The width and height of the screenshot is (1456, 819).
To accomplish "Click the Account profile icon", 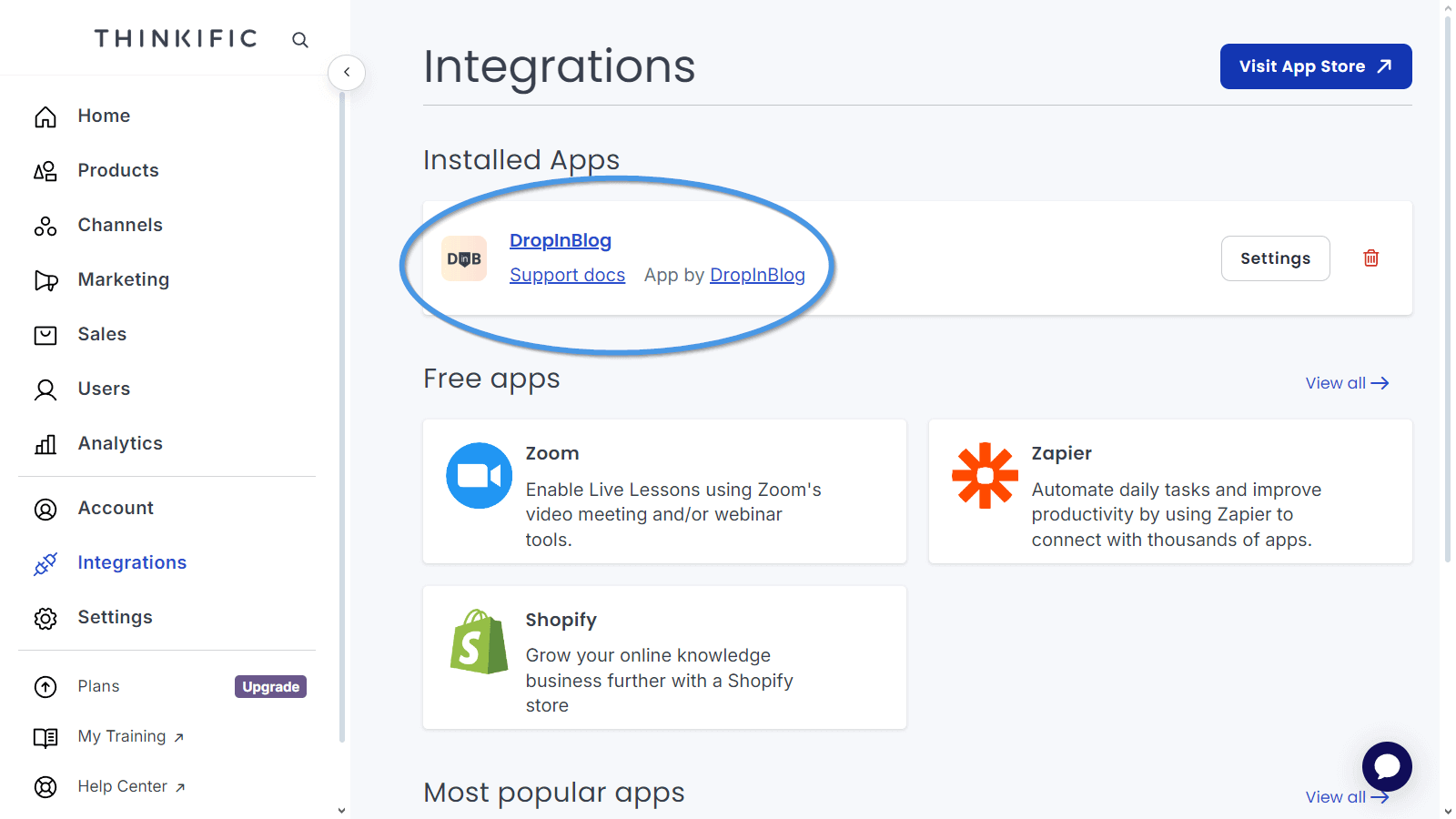I will [x=45, y=509].
